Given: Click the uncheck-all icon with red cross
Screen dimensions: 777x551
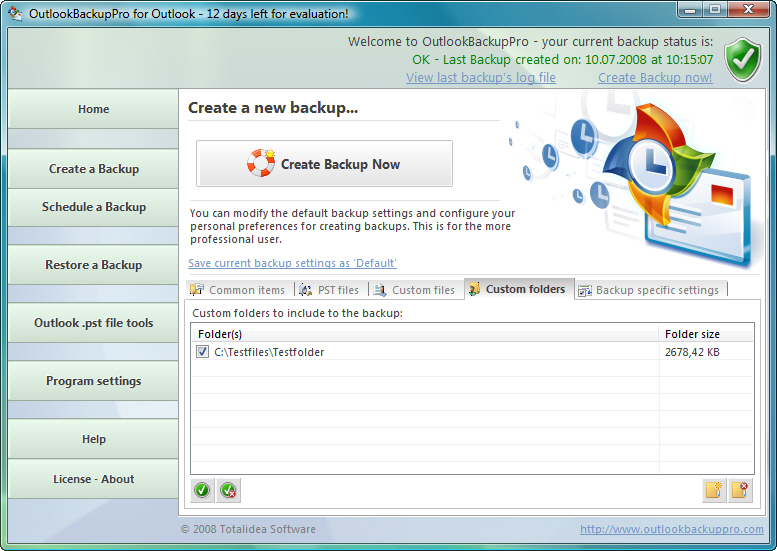Looking at the screenshot, I should click(x=228, y=491).
